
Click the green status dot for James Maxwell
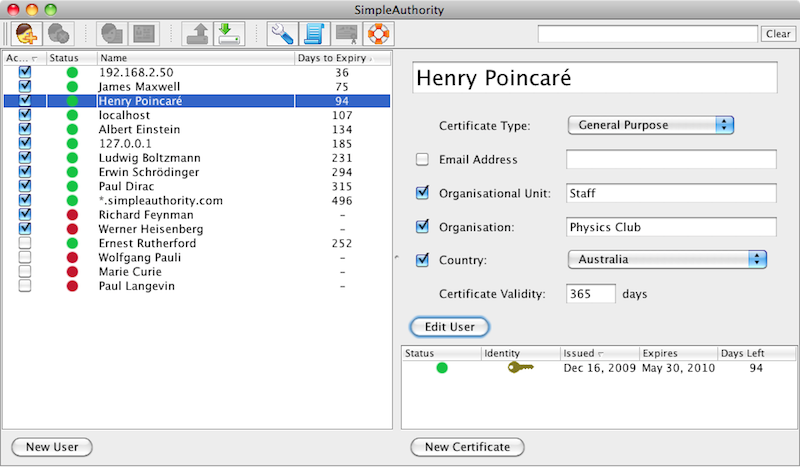pos(71,87)
